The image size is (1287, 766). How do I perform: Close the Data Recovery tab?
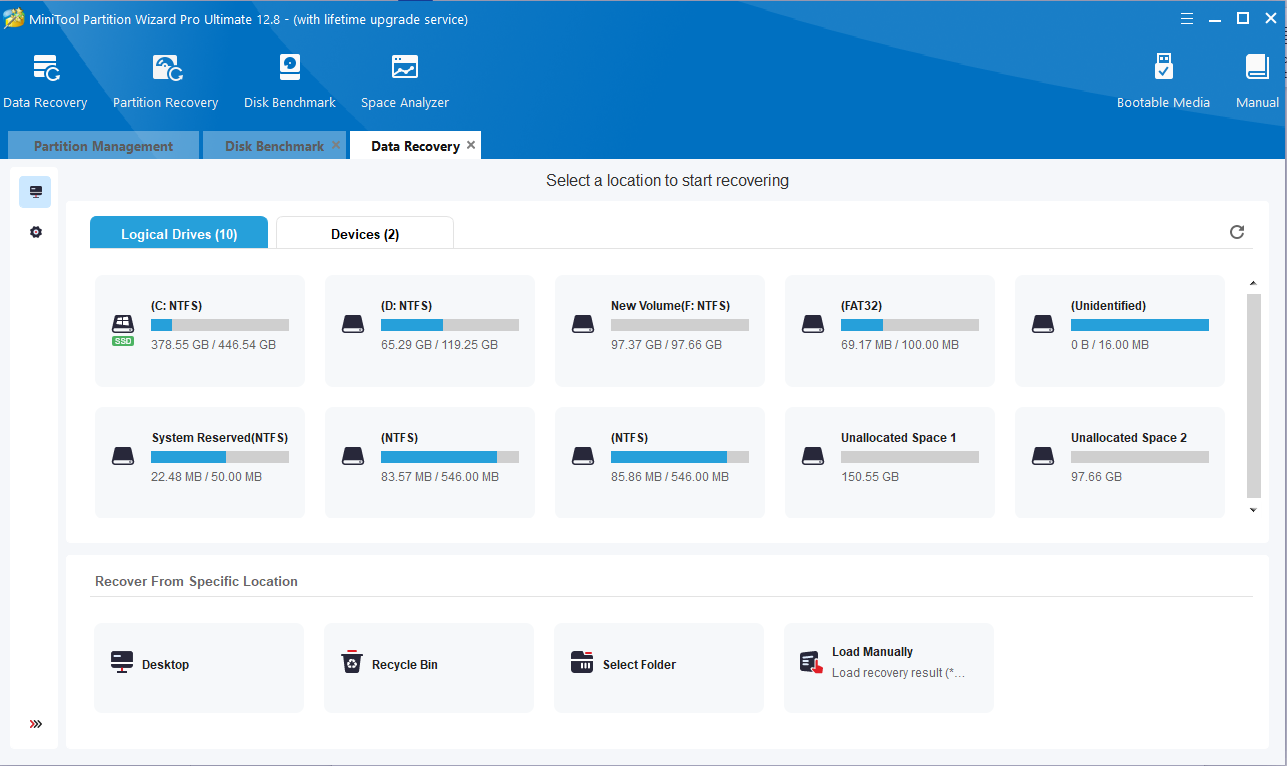(x=471, y=145)
